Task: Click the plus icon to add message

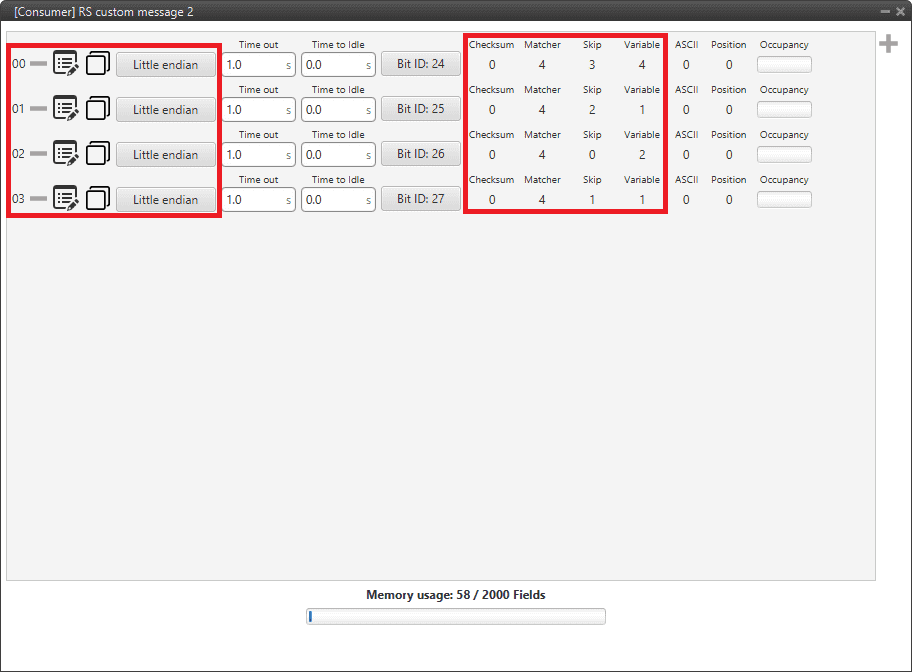Action: coord(887,44)
